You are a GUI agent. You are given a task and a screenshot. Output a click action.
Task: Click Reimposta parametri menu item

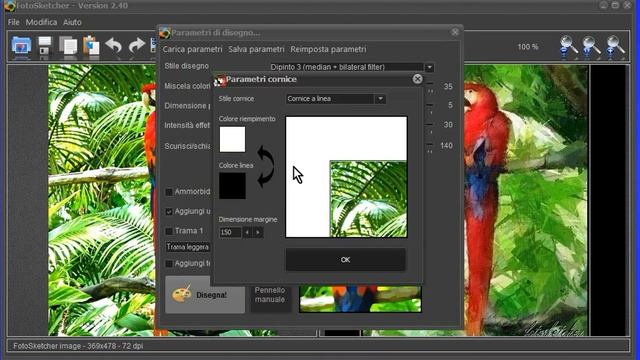(328, 49)
